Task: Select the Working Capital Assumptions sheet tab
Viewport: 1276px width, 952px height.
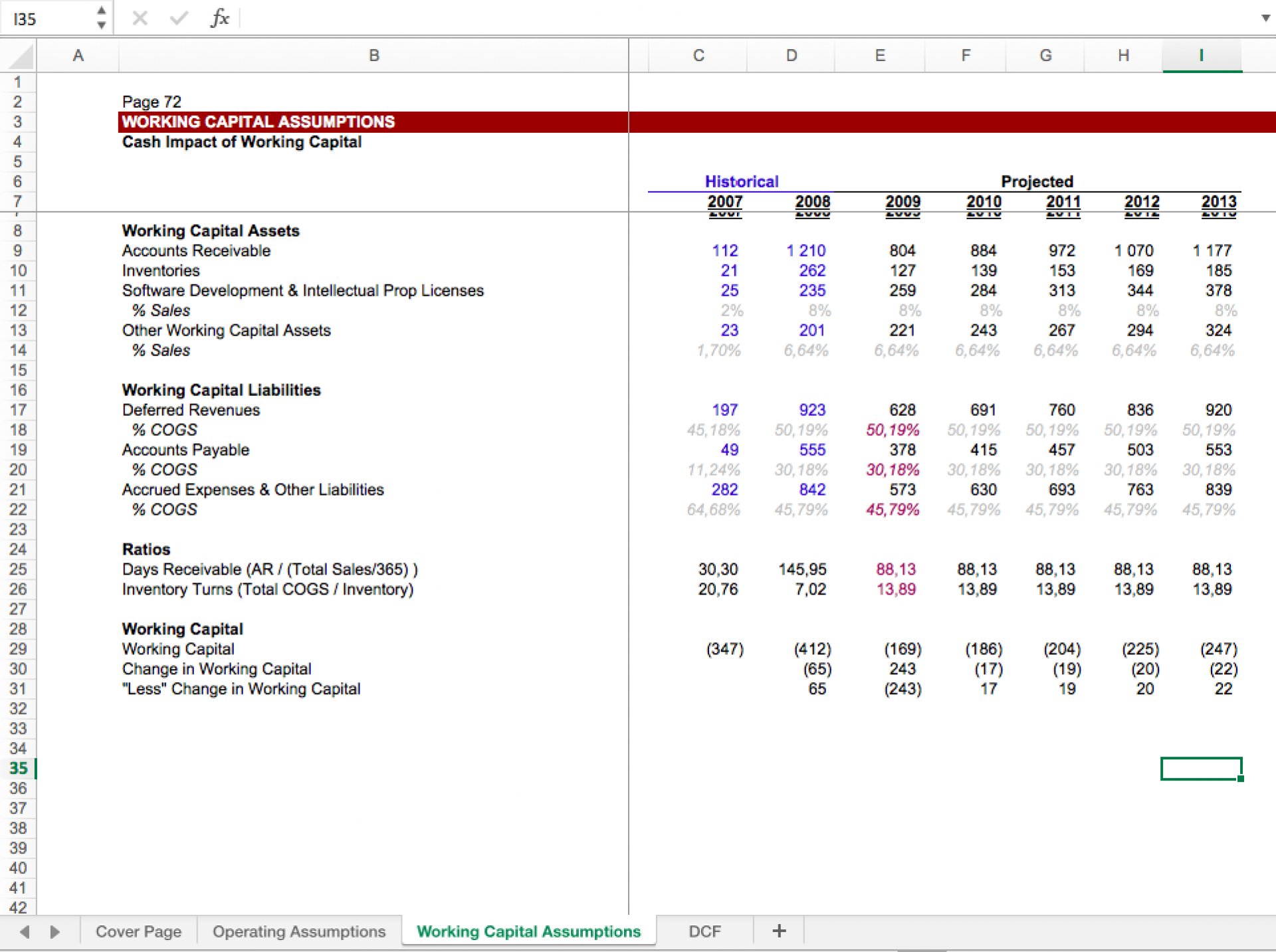Action: [x=528, y=931]
